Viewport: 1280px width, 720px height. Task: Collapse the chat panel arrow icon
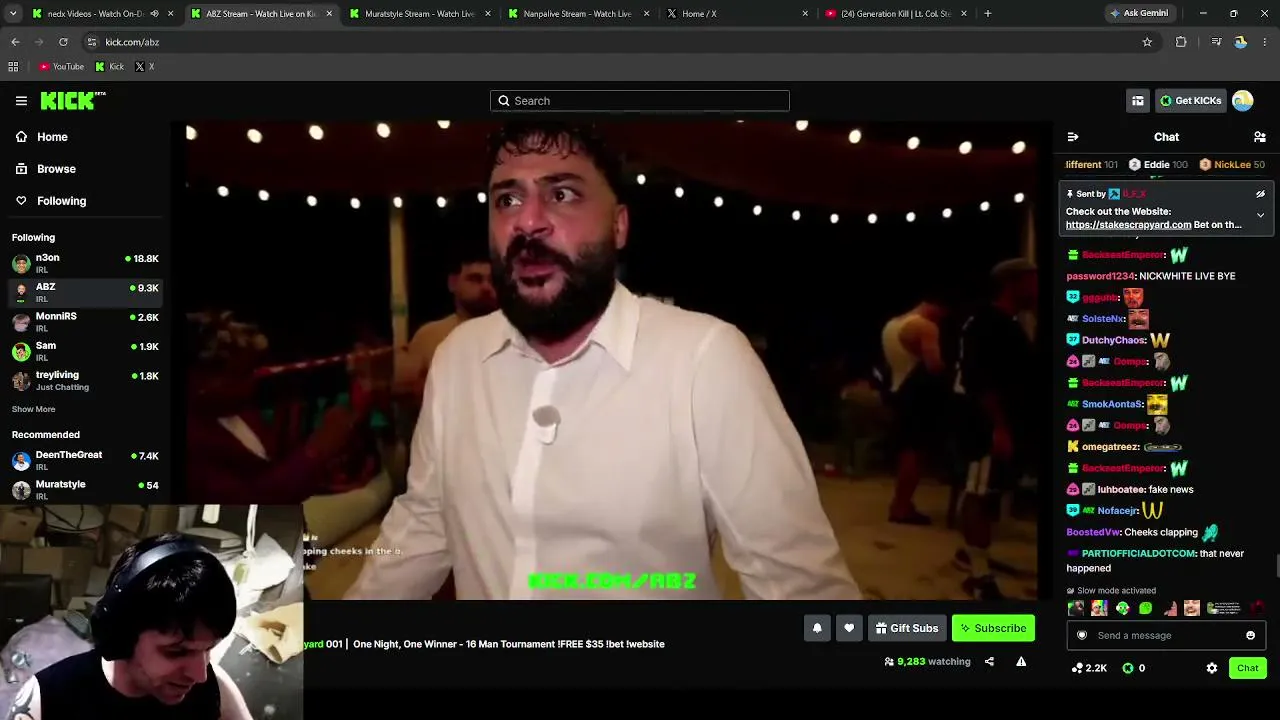tap(1073, 137)
